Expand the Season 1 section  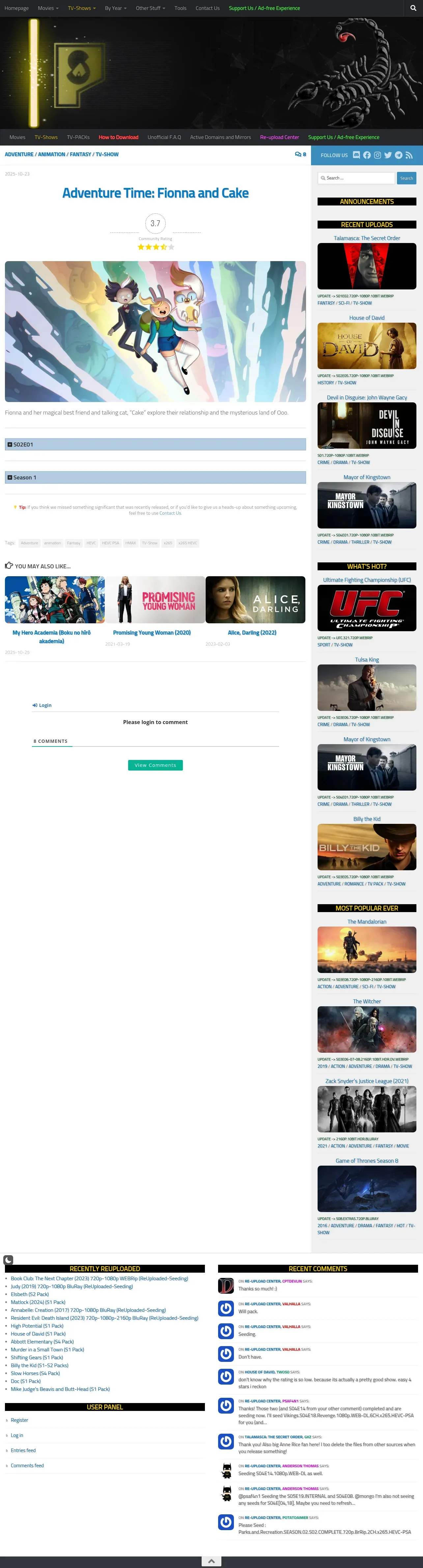(155, 477)
